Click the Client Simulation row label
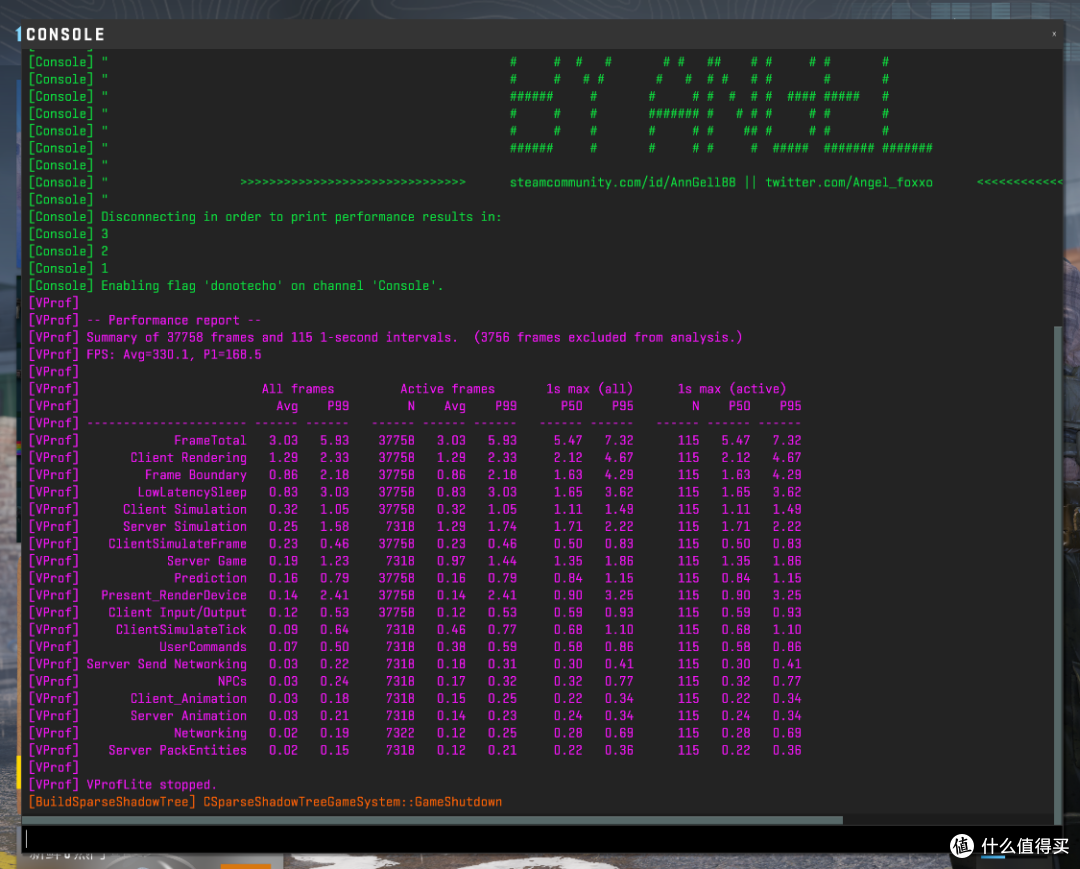1080x869 pixels. point(185,510)
